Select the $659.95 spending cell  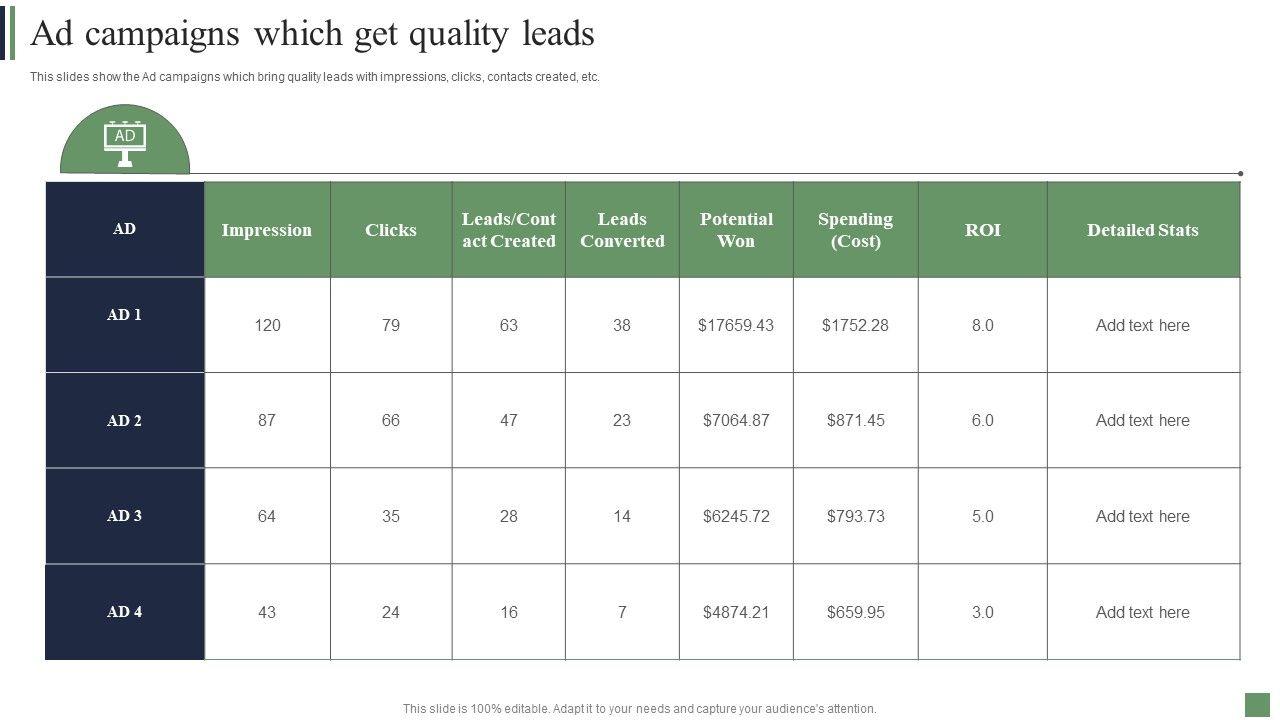[x=855, y=612]
